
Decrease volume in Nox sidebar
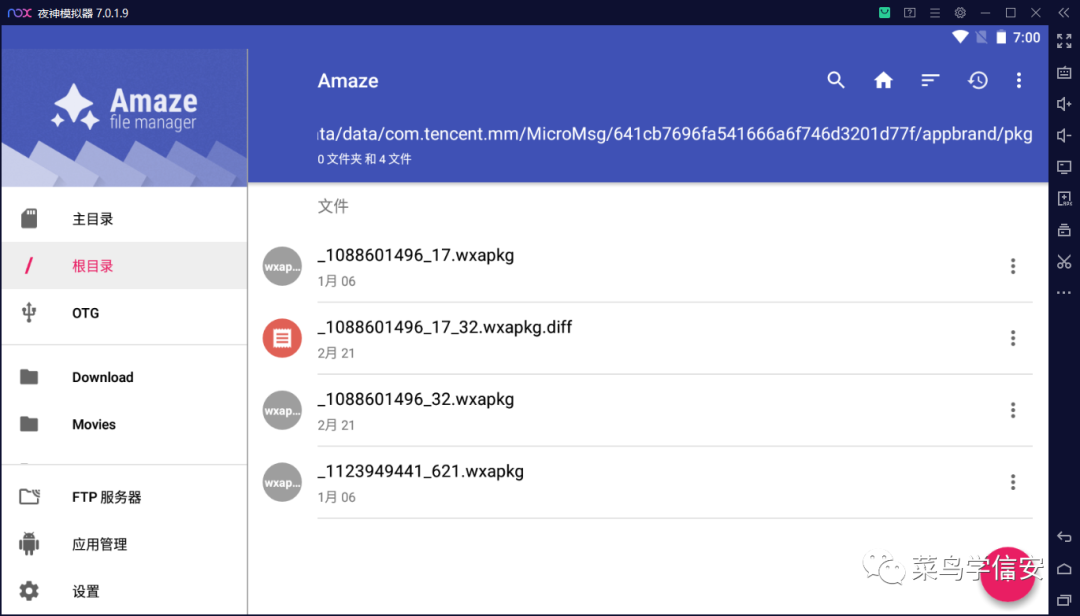1064,135
